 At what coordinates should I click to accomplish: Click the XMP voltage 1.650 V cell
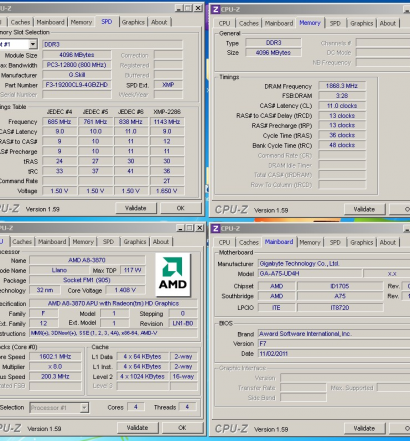pyautogui.click(x=167, y=191)
